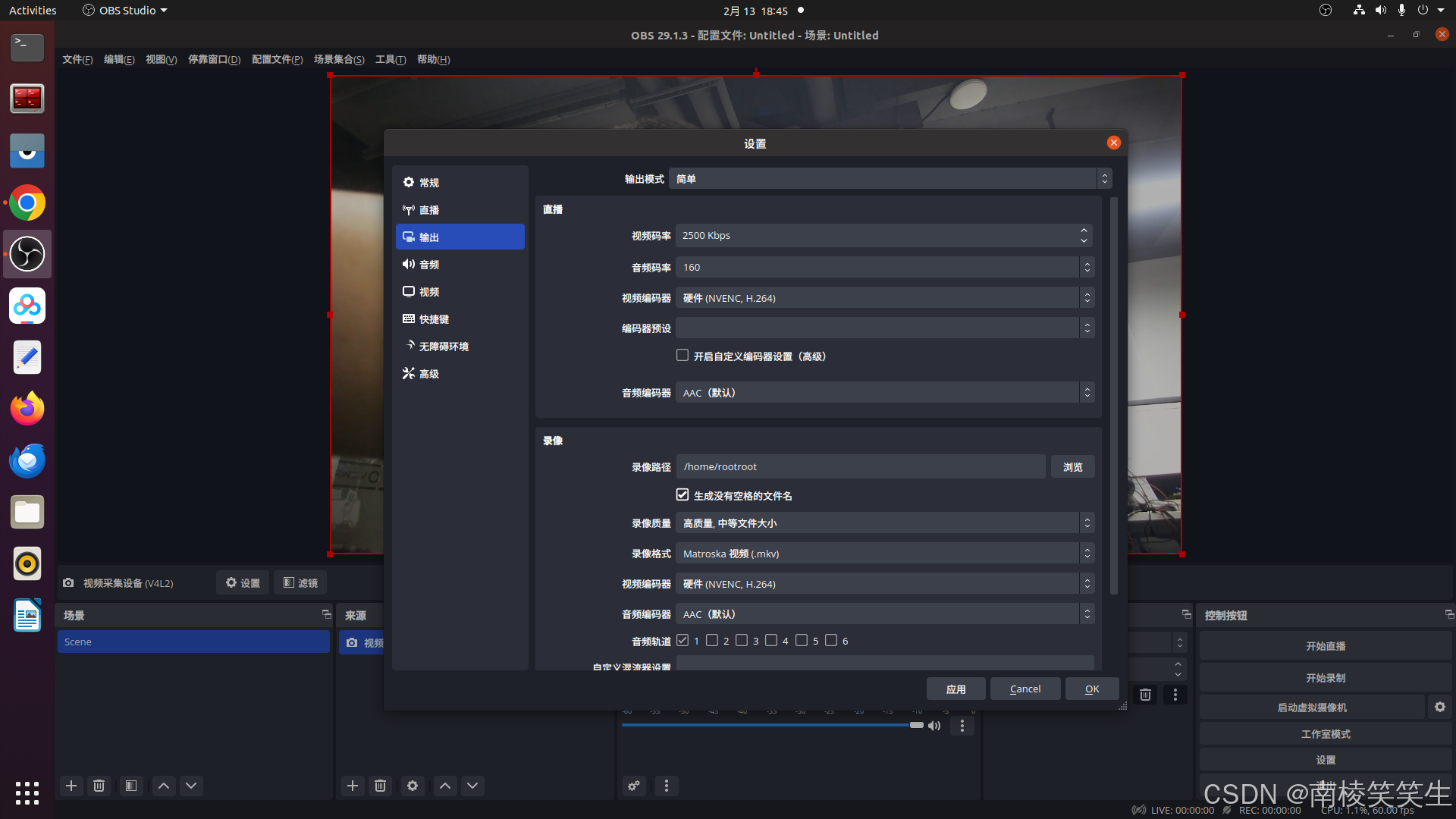
Task: Open the output mode dropdown
Action: pos(890,179)
